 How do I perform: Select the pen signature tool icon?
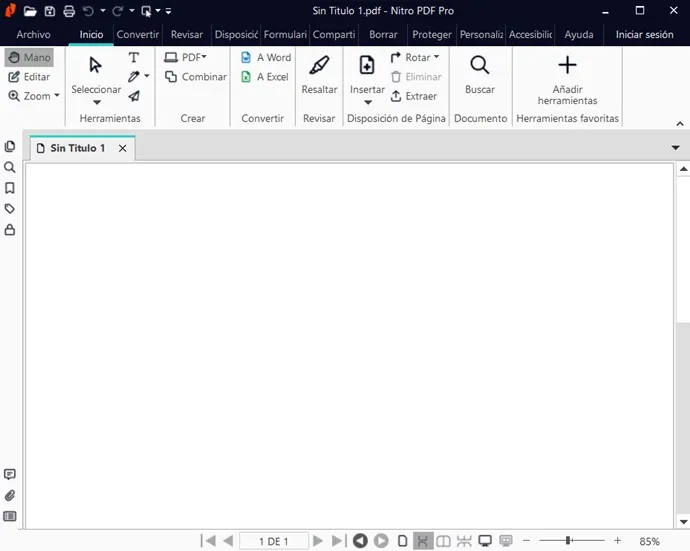(x=134, y=77)
